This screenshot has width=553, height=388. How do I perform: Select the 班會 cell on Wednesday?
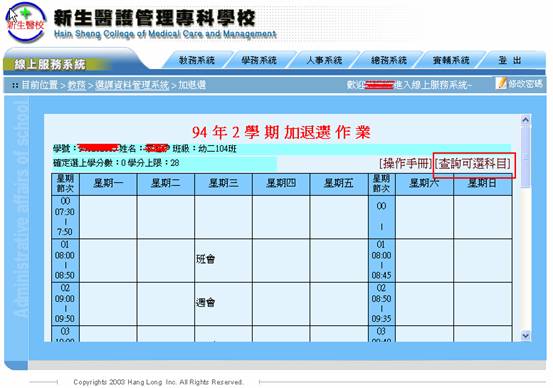click(x=223, y=260)
